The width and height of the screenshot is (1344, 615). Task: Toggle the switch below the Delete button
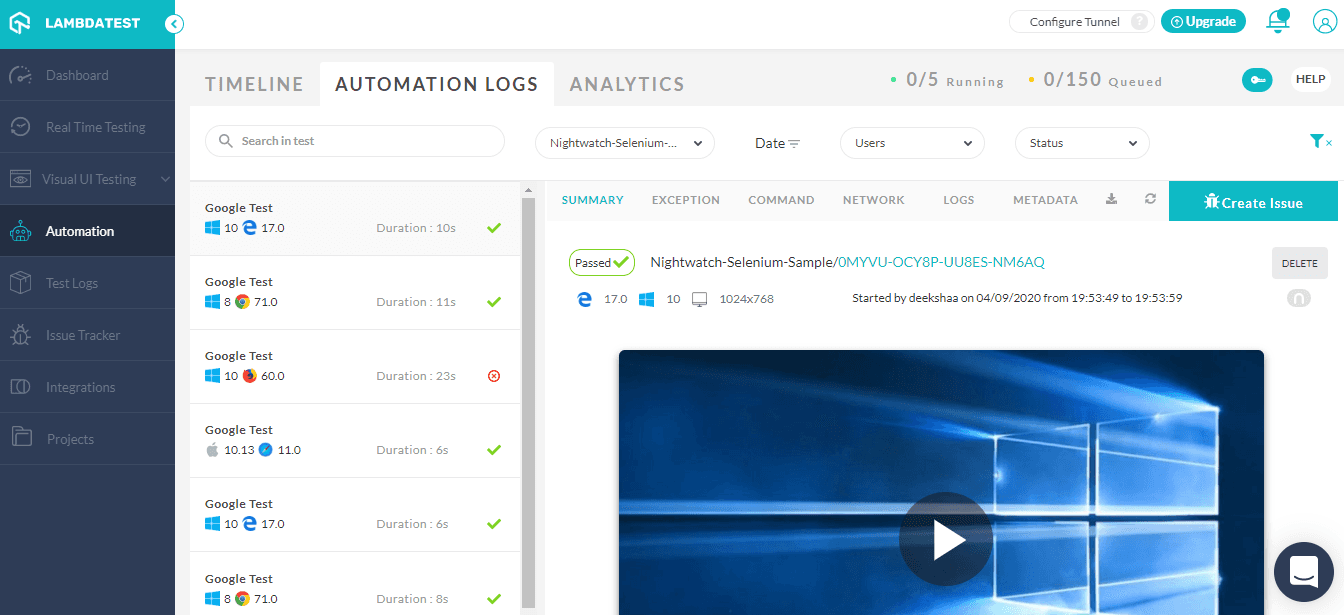[1298, 298]
